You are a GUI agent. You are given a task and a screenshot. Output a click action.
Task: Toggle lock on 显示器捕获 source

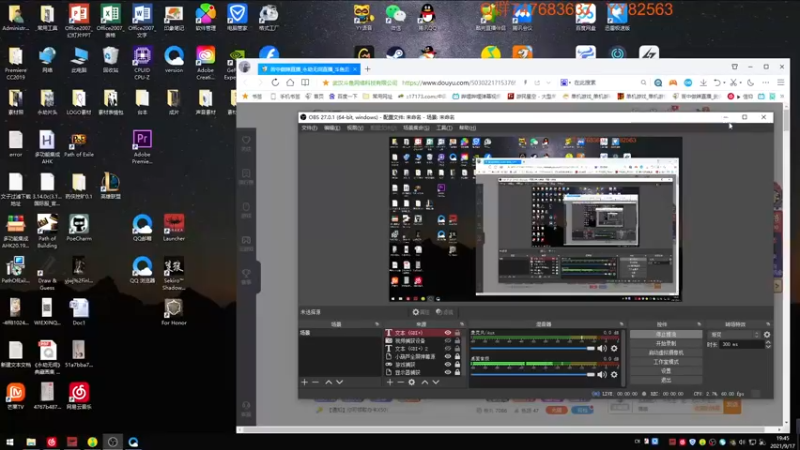coord(457,372)
